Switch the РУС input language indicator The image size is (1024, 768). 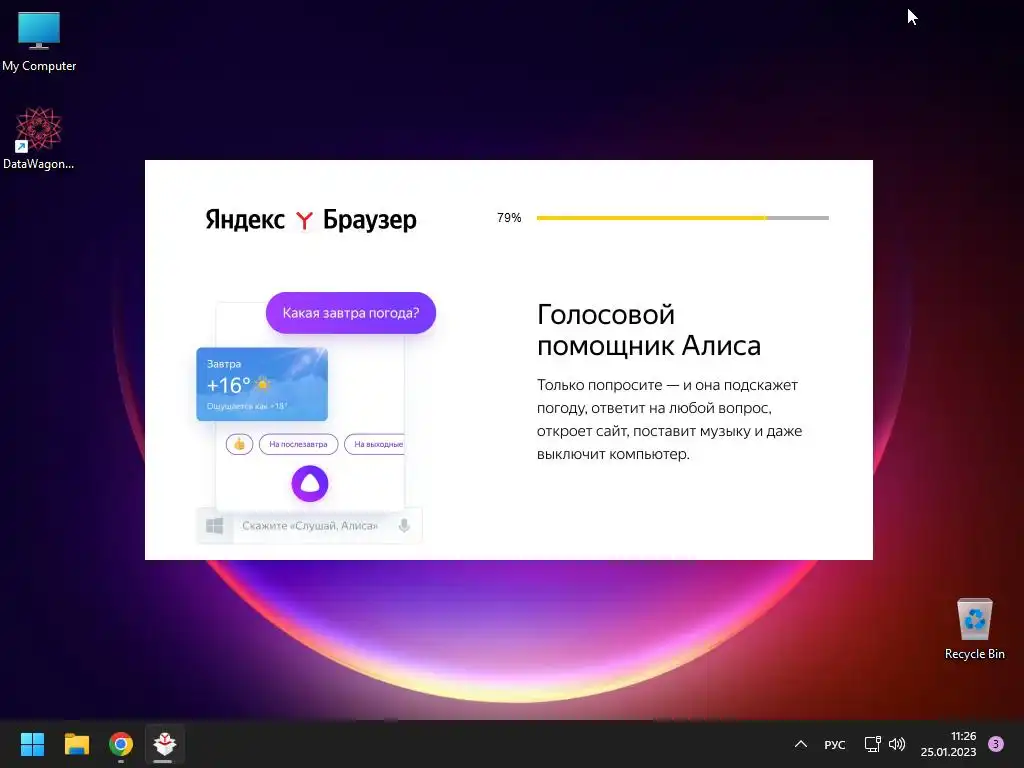[x=835, y=744]
